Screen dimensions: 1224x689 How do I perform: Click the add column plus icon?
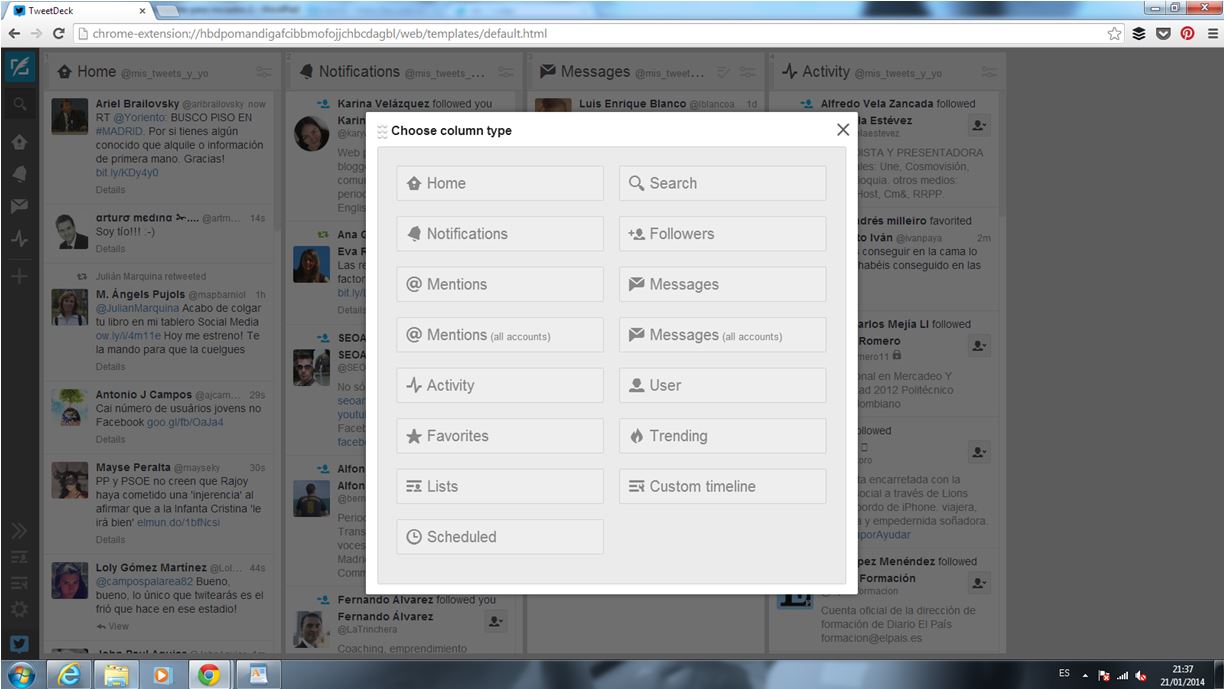click(x=19, y=276)
